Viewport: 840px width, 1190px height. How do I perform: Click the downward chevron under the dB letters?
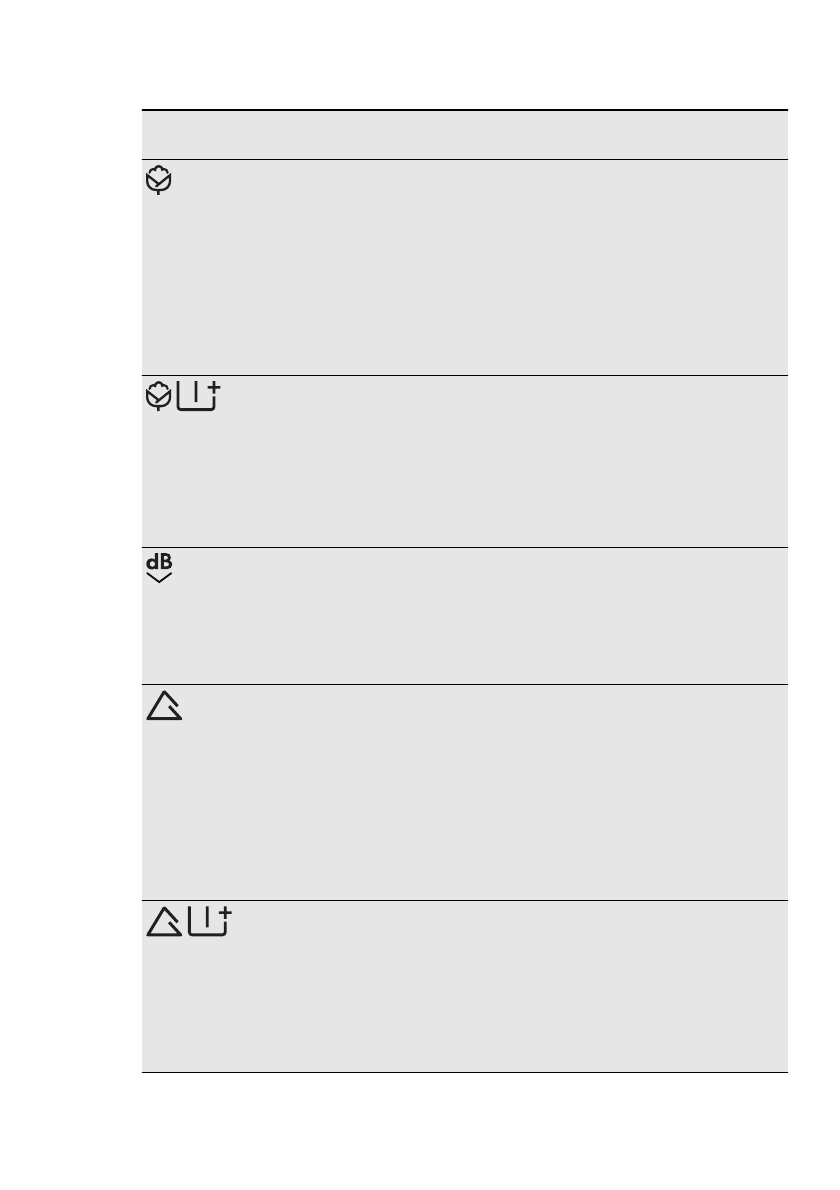[x=159, y=577]
